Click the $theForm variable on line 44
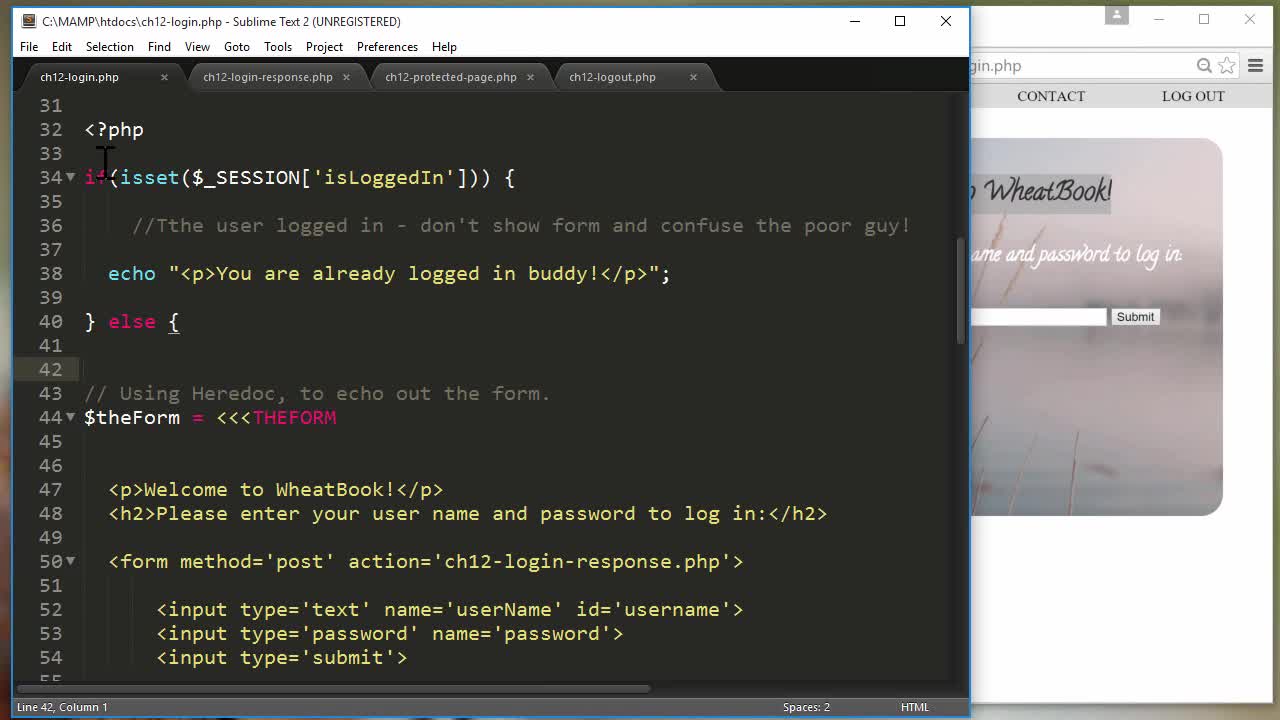 pos(132,417)
